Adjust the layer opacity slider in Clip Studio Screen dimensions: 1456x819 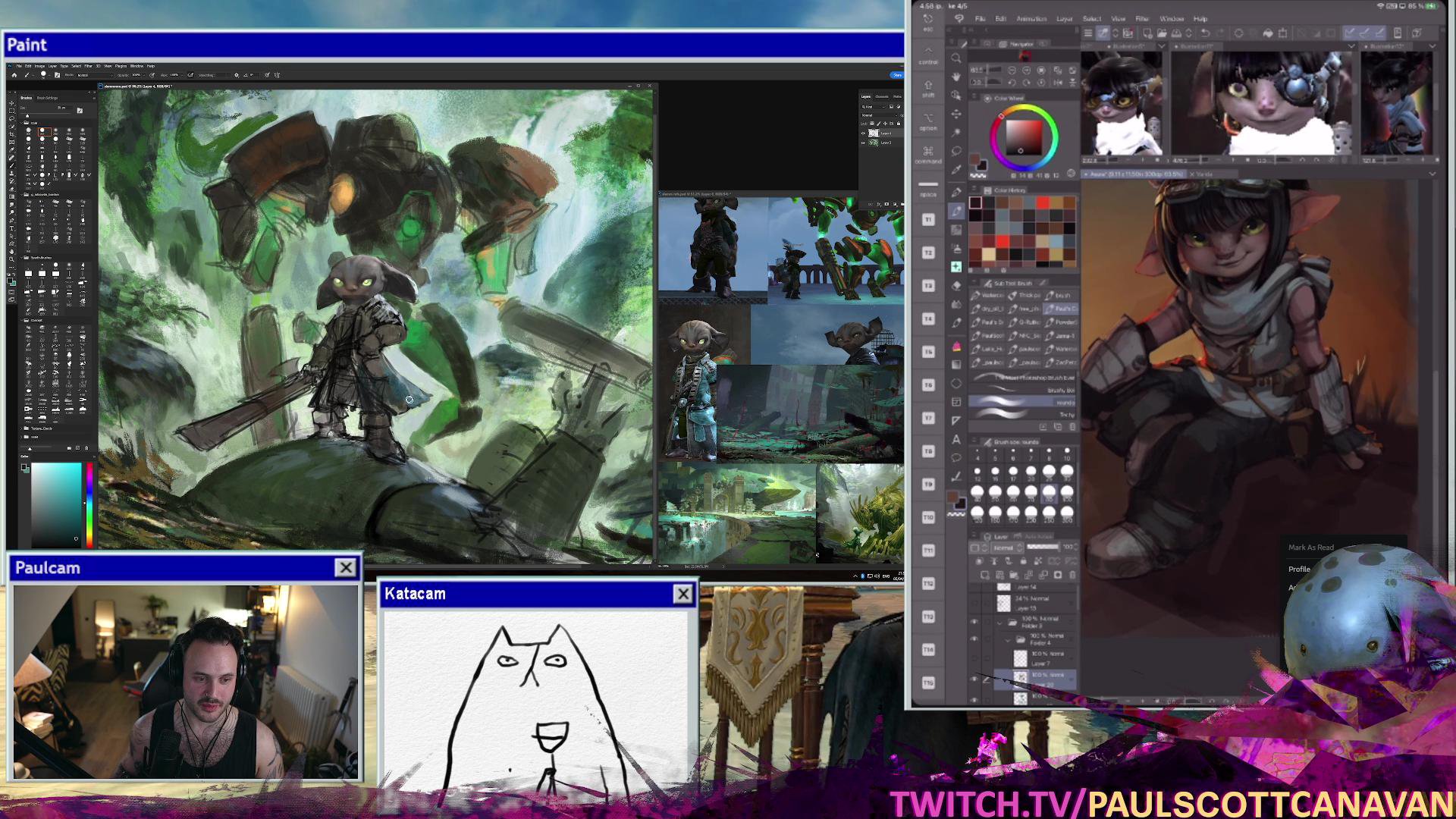pyautogui.click(x=1042, y=547)
